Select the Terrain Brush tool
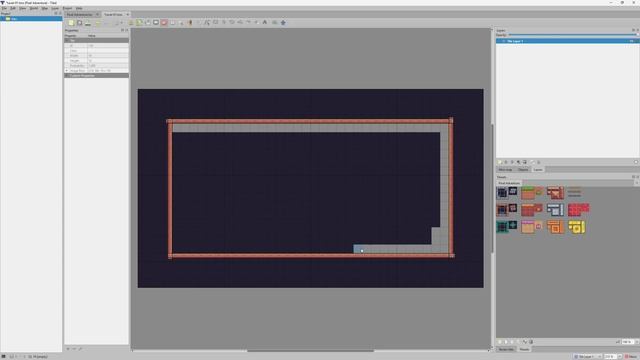The height and width of the screenshot is (360, 640). [x=139, y=22]
